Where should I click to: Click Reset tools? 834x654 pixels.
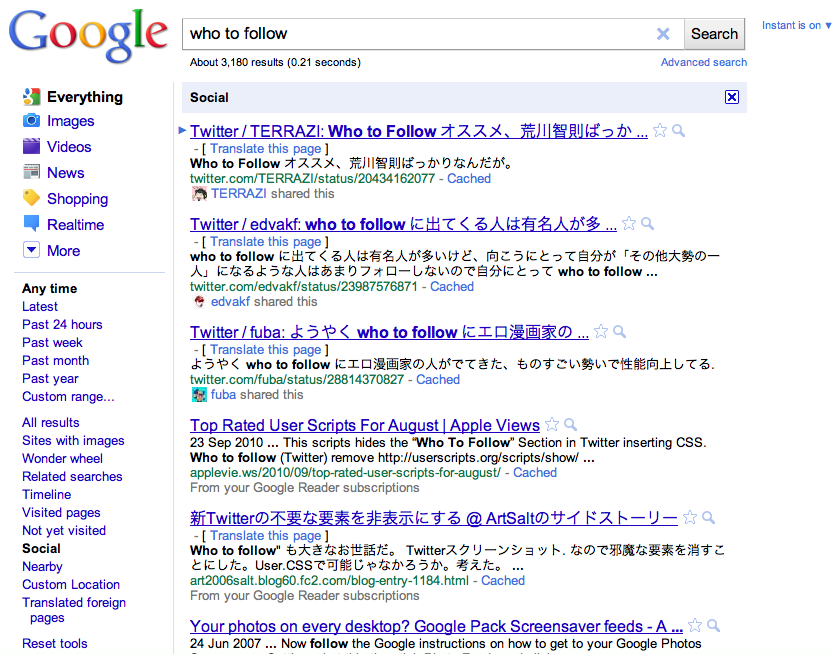click(x=54, y=643)
